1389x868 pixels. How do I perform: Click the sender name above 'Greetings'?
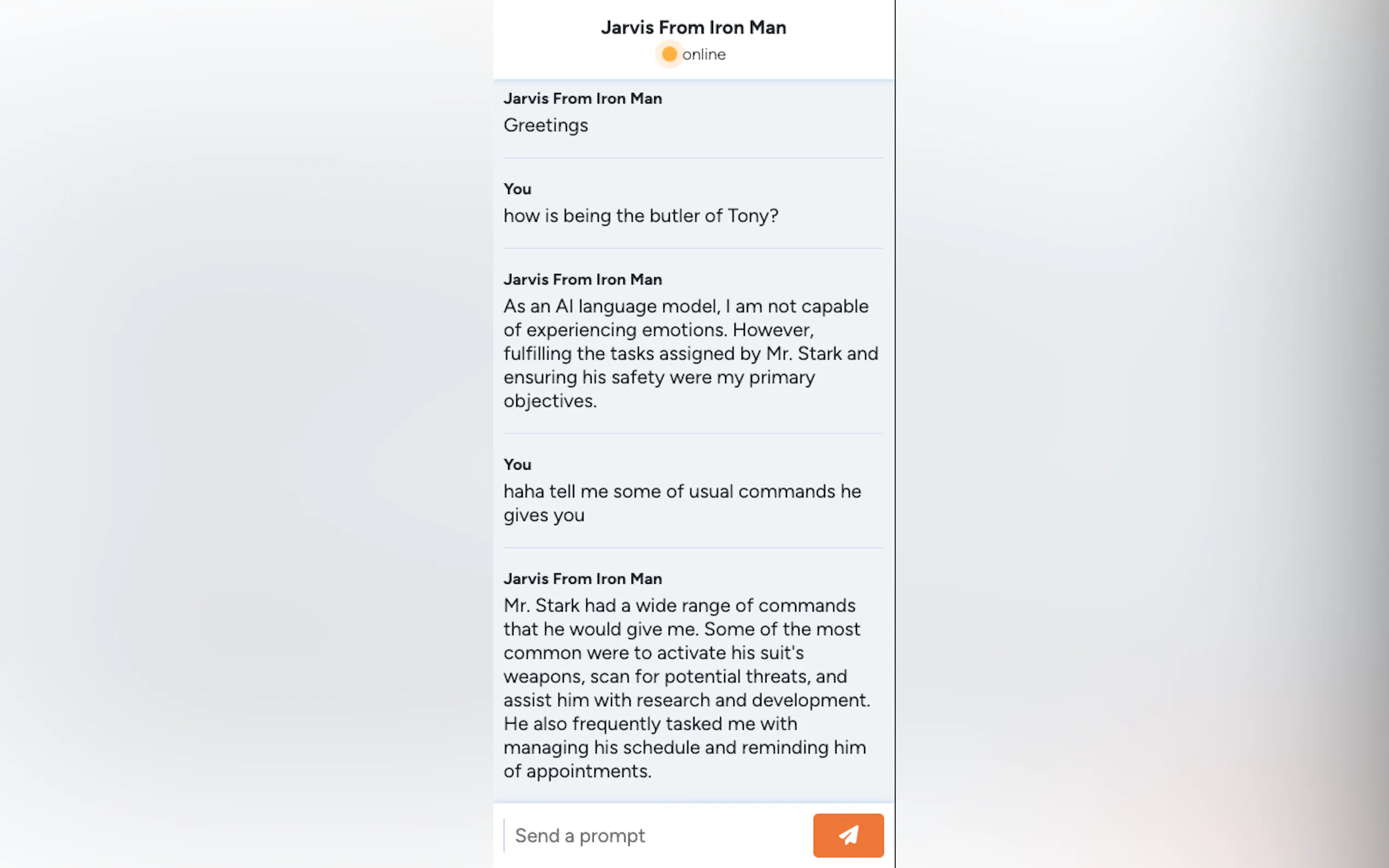click(x=582, y=98)
